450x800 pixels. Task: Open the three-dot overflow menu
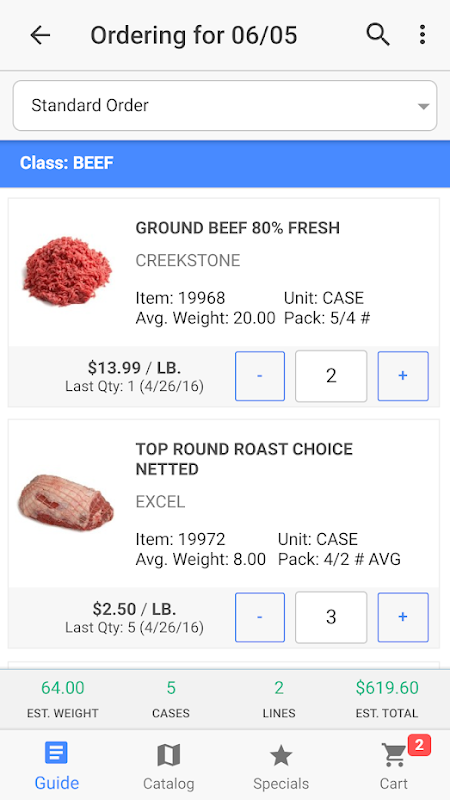pyautogui.click(x=422, y=35)
